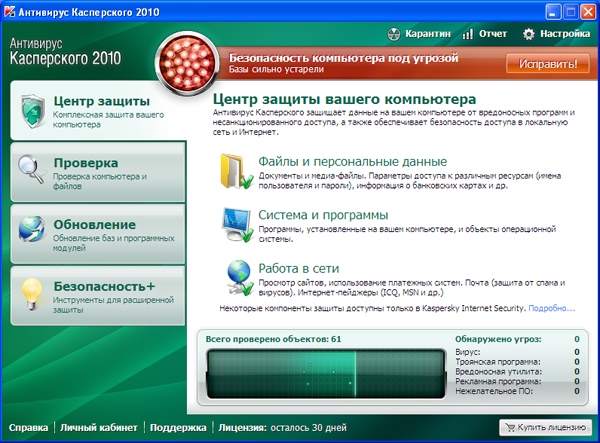Click Троянская программа: row
Viewport: 600px width, 443px height.
(517, 362)
